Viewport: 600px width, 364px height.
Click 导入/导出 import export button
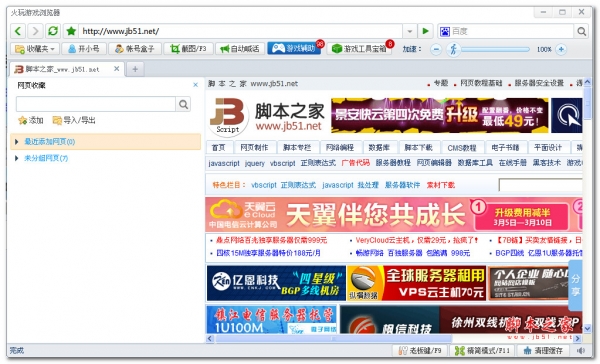74,121
